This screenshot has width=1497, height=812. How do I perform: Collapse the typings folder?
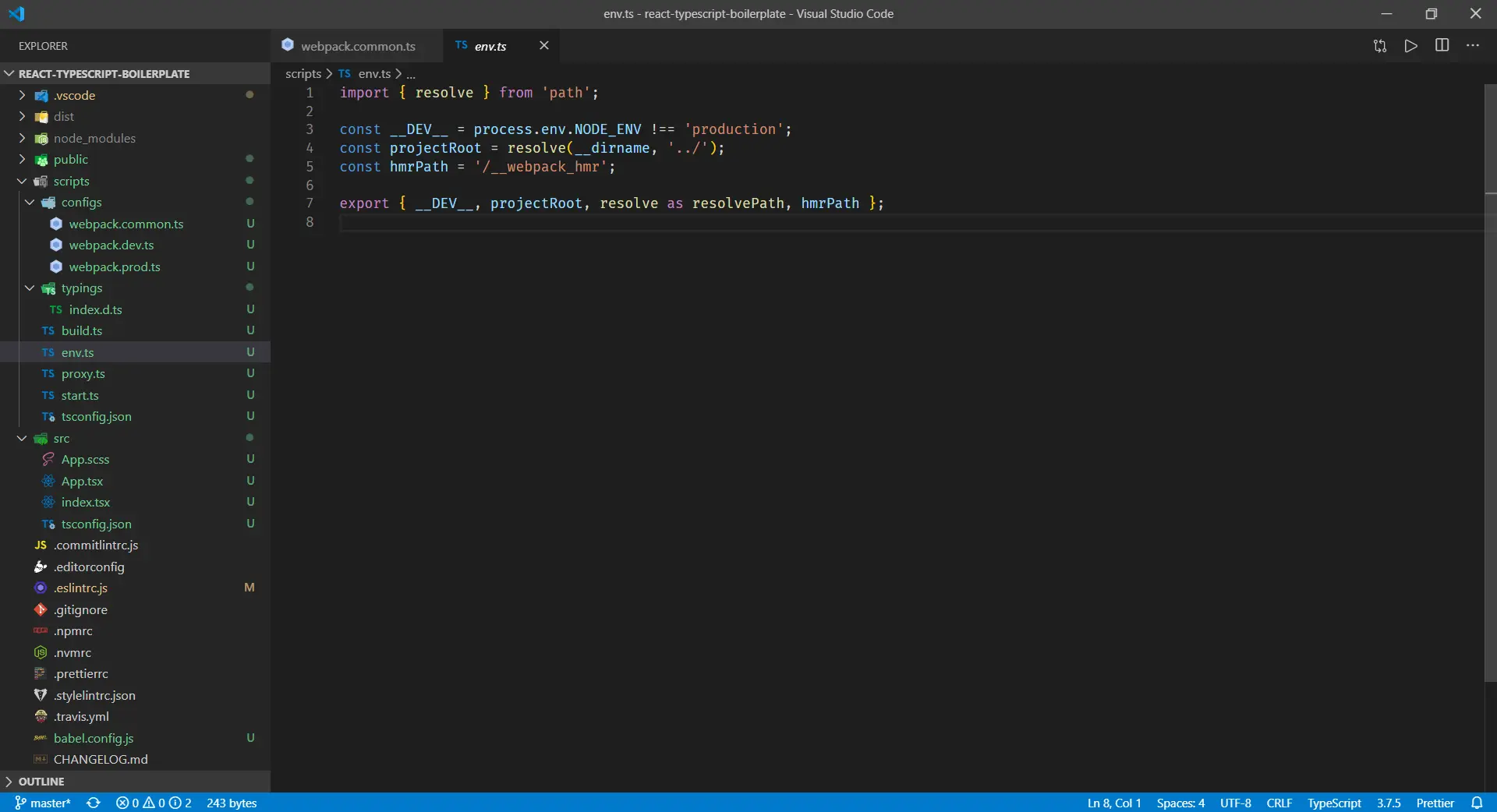pos(135,288)
